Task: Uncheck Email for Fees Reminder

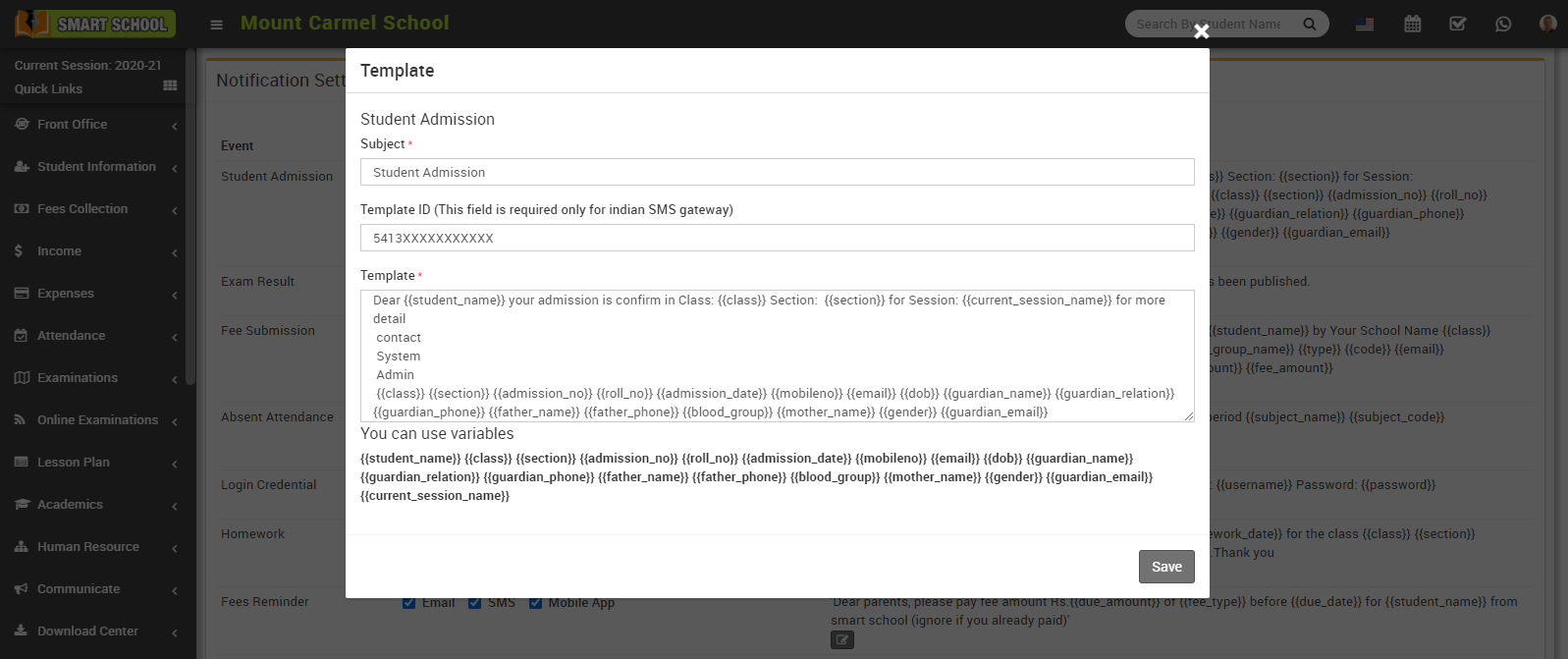Action: tap(408, 602)
